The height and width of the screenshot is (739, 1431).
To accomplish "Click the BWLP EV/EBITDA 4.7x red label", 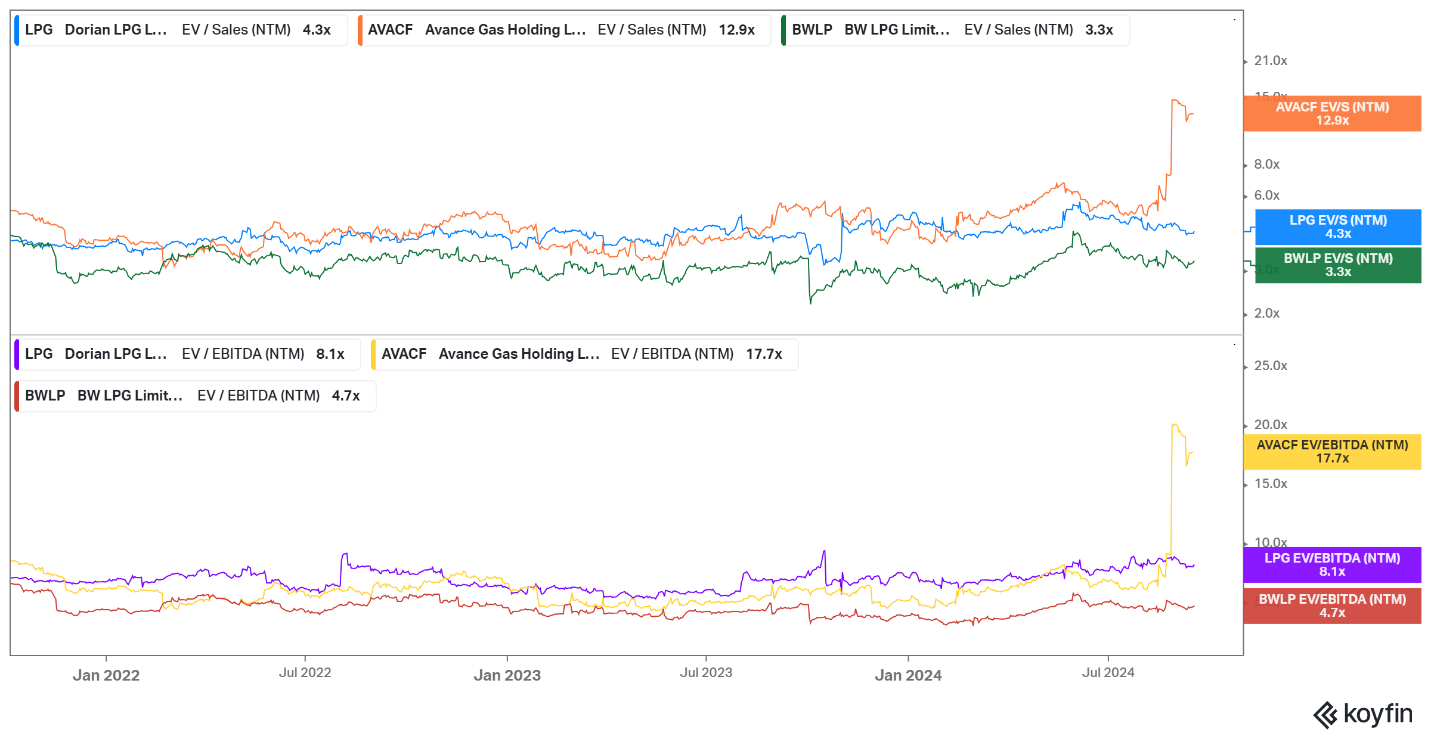I will [1332, 605].
